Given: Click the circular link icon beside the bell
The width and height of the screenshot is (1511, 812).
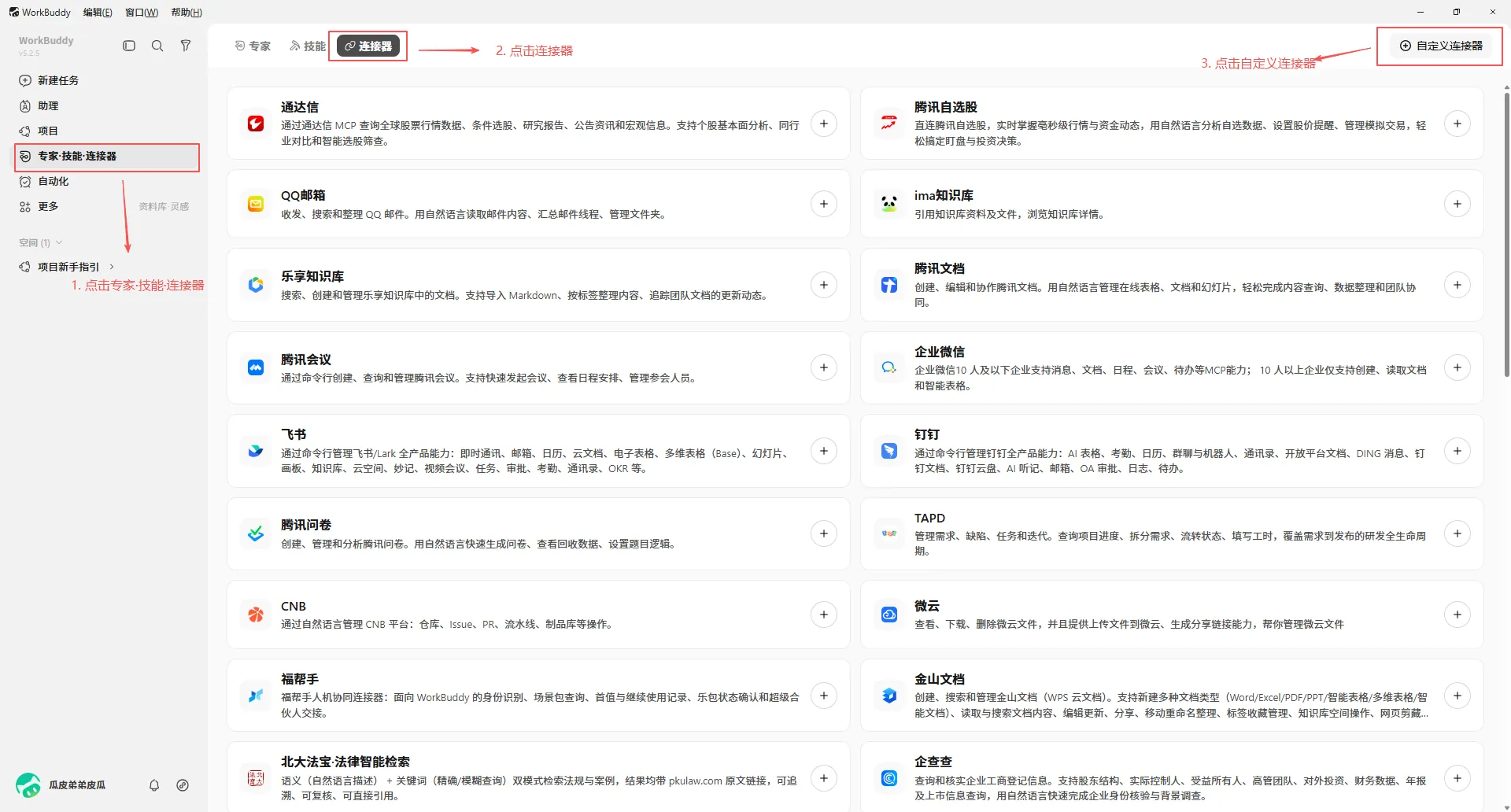Looking at the screenshot, I should [x=183, y=785].
